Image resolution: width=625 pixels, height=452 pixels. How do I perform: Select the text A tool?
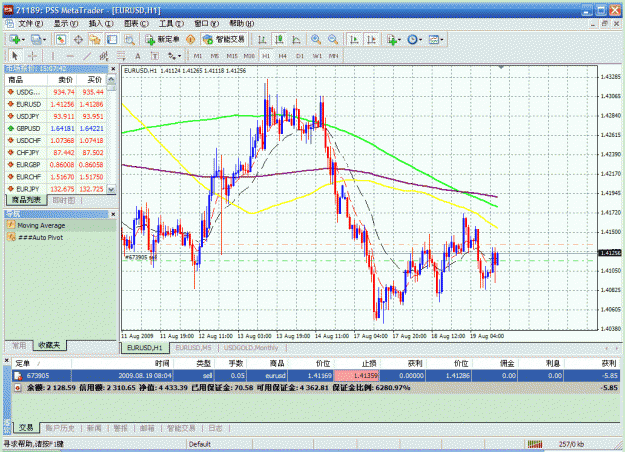138,56
